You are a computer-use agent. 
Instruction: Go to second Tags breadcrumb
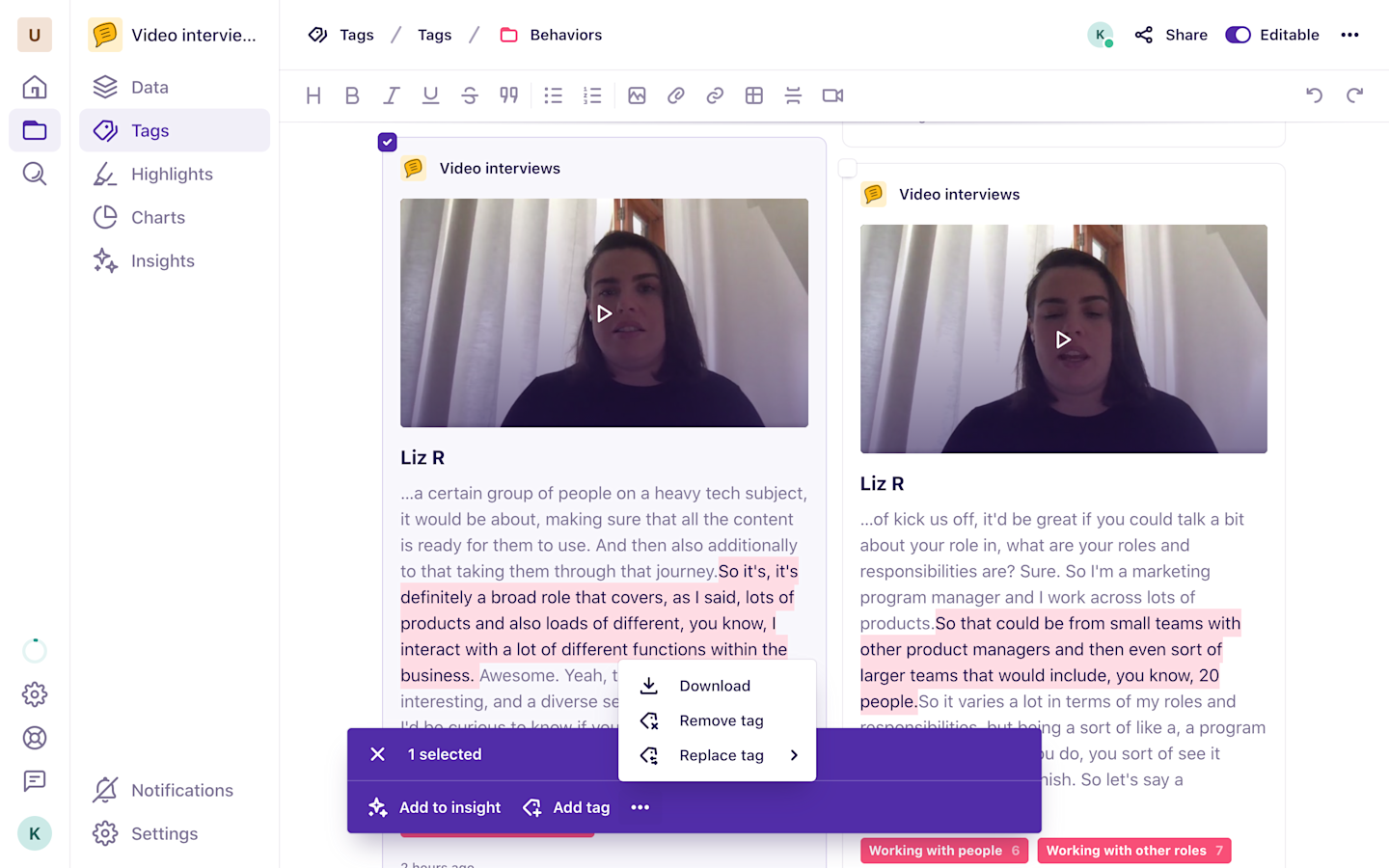coord(434,35)
